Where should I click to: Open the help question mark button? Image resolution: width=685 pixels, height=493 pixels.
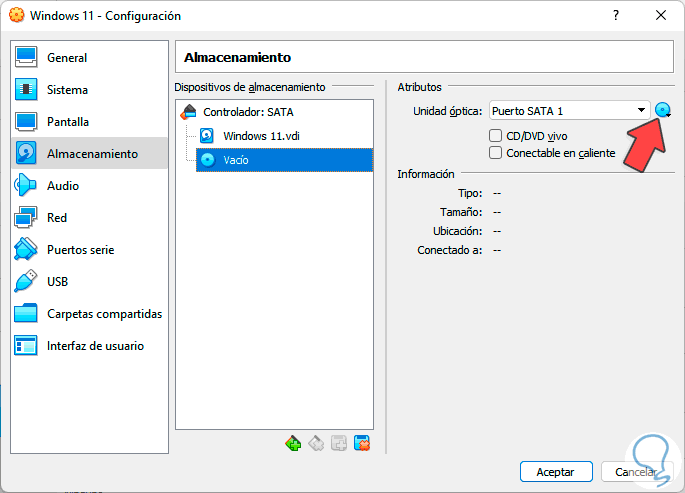coord(616,16)
